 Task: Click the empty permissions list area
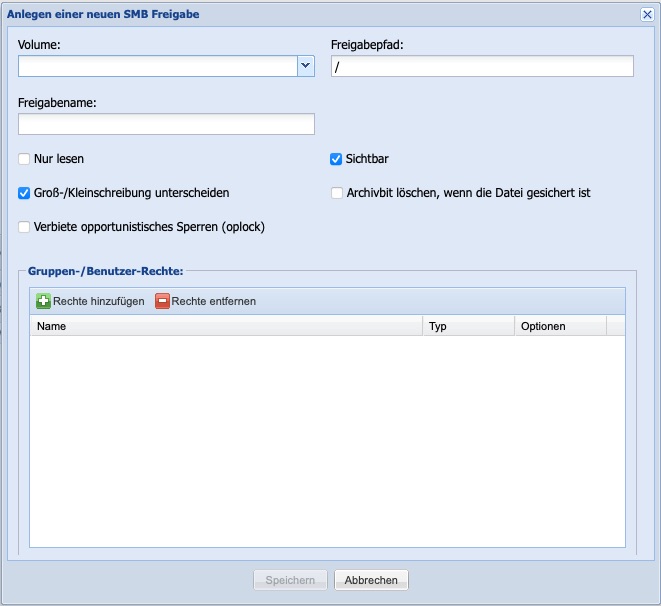pos(326,440)
